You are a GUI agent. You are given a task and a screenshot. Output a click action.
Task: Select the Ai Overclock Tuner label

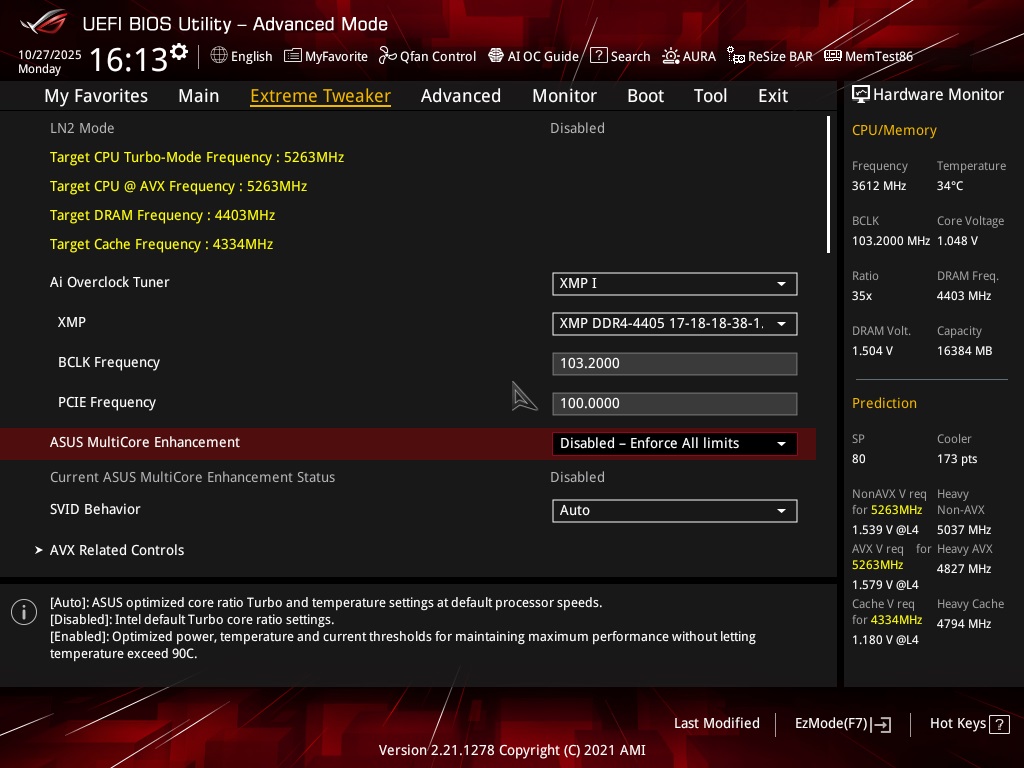[x=110, y=282]
